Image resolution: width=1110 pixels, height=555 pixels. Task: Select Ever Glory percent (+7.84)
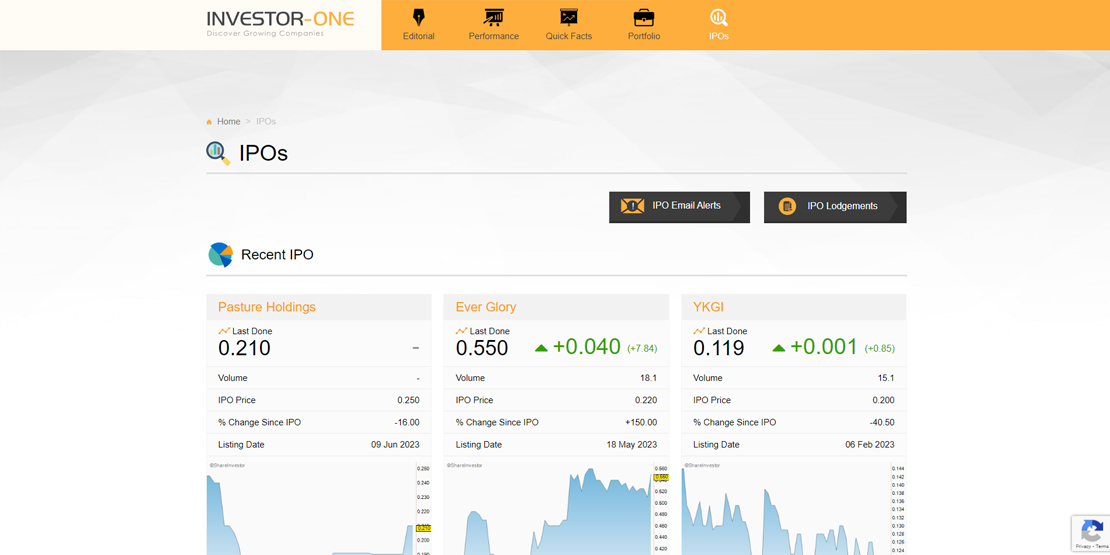point(642,349)
